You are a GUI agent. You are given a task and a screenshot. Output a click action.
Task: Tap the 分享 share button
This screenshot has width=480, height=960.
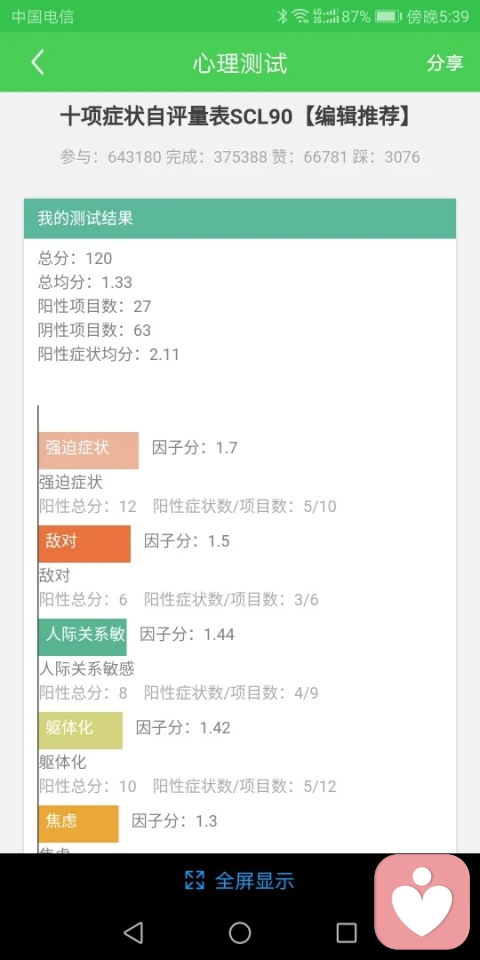tap(444, 62)
